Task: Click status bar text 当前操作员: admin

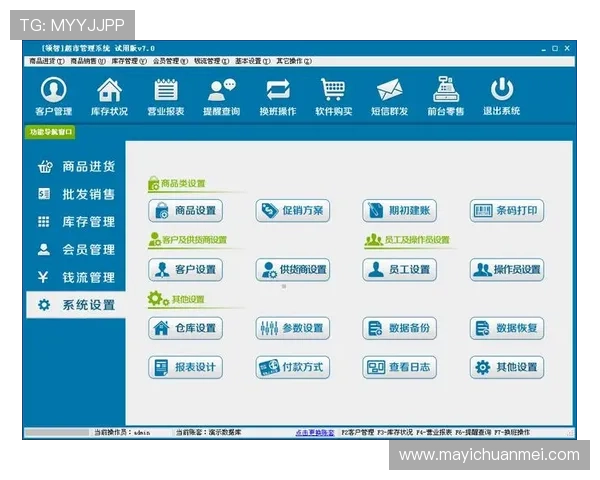Action: coord(122,433)
